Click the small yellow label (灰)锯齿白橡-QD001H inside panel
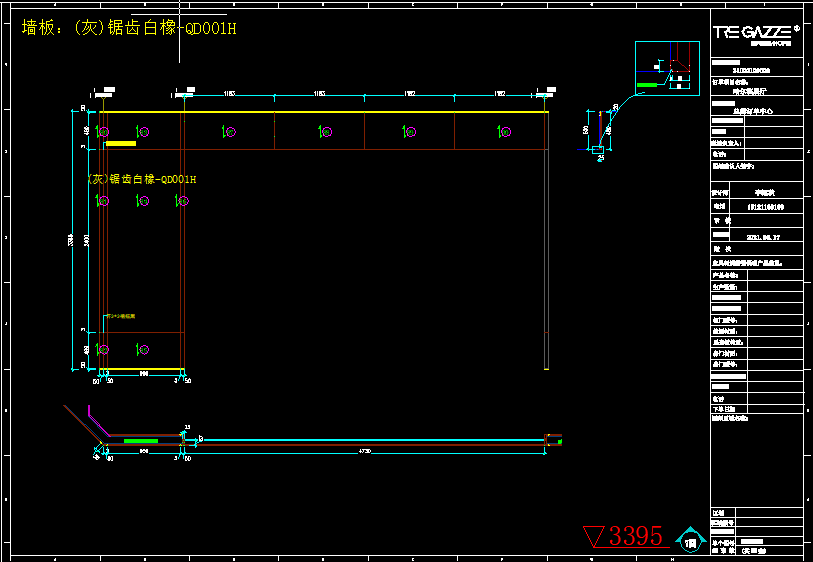 [143, 179]
